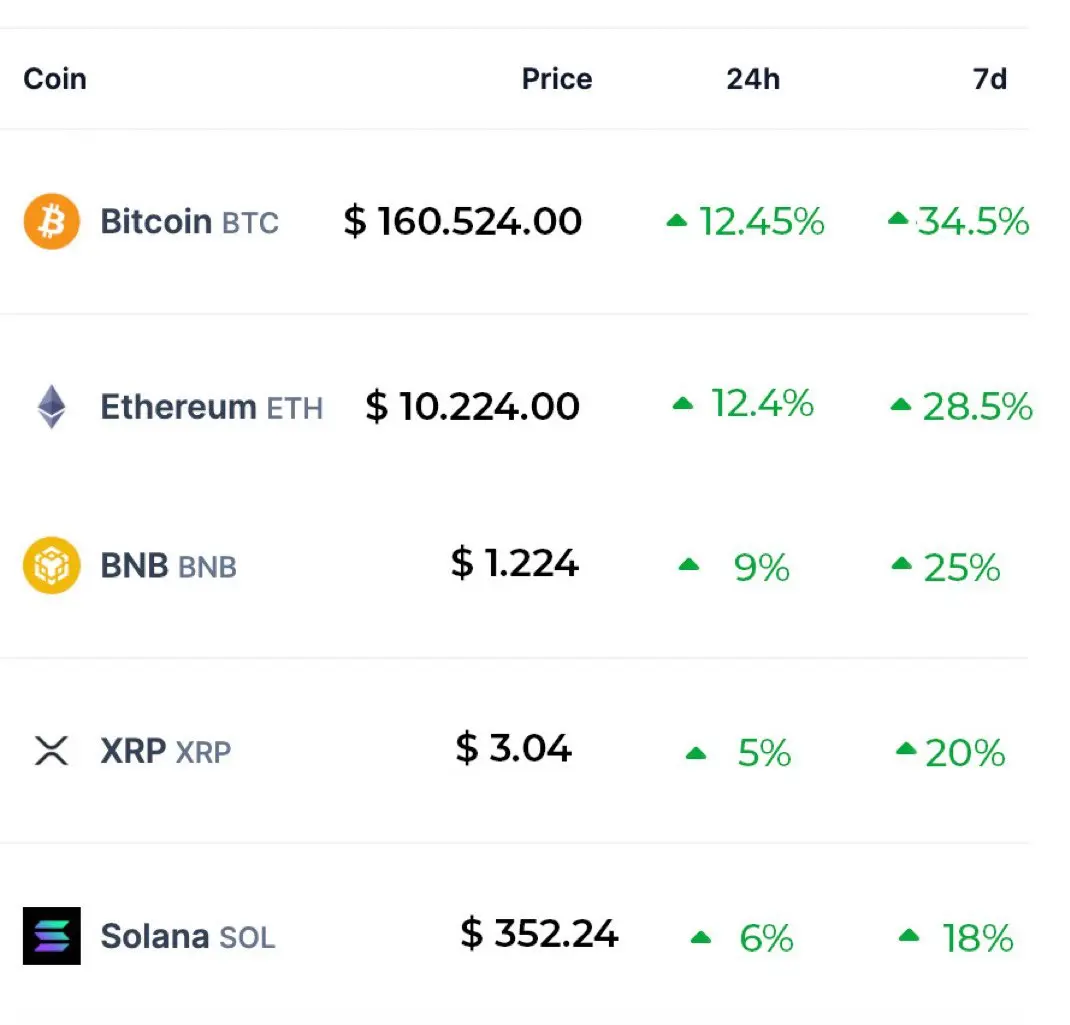Open the Ethereum ETH coin link
The image size is (1070, 1025).
pos(211,407)
